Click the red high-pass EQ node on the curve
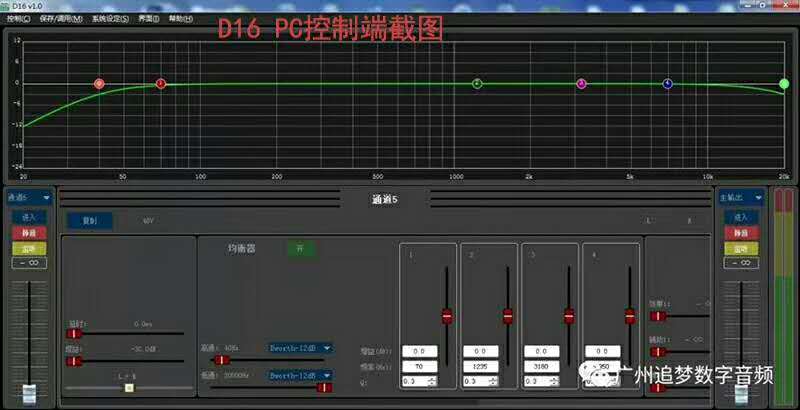This screenshot has width=800, height=410. (99, 84)
